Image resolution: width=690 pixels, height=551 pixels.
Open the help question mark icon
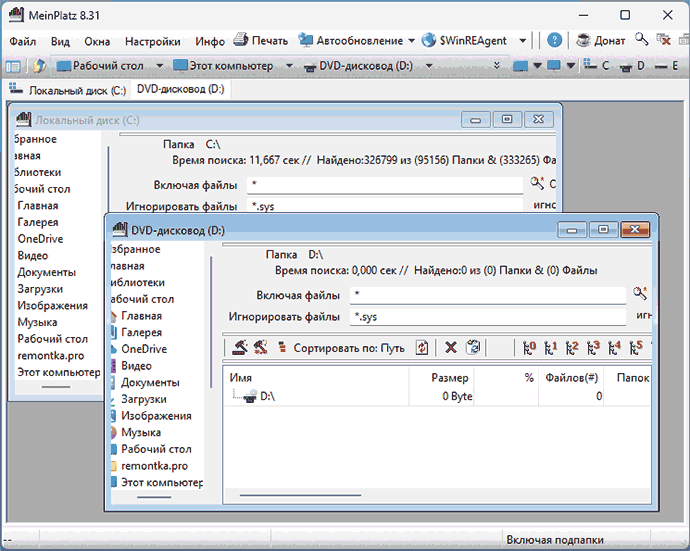[x=554, y=40]
